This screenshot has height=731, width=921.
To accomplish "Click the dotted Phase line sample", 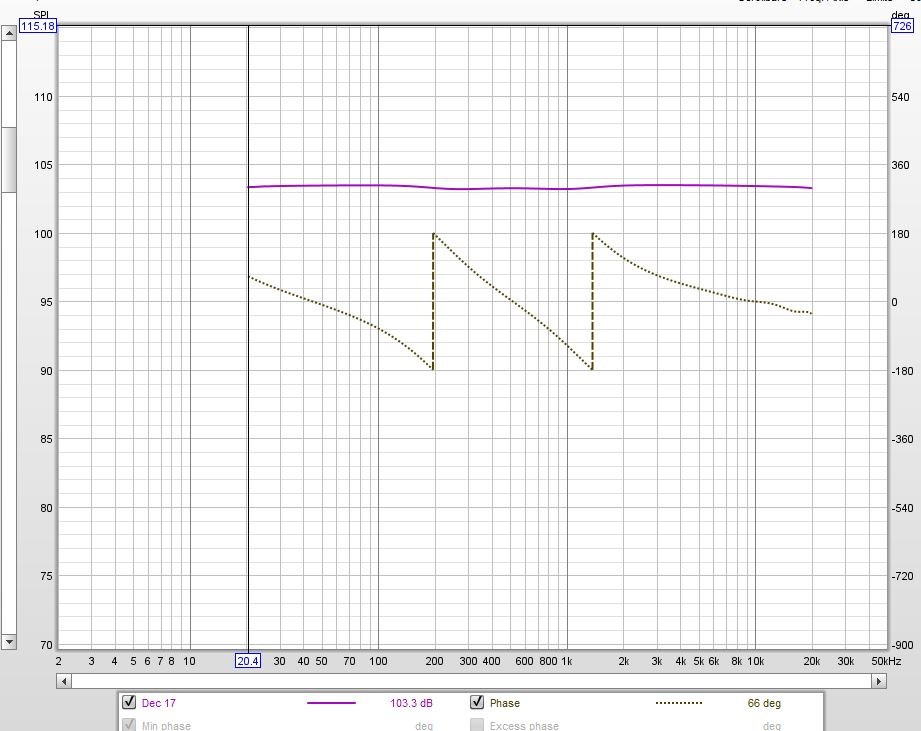I will pyautogui.click(x=678, y=703).
